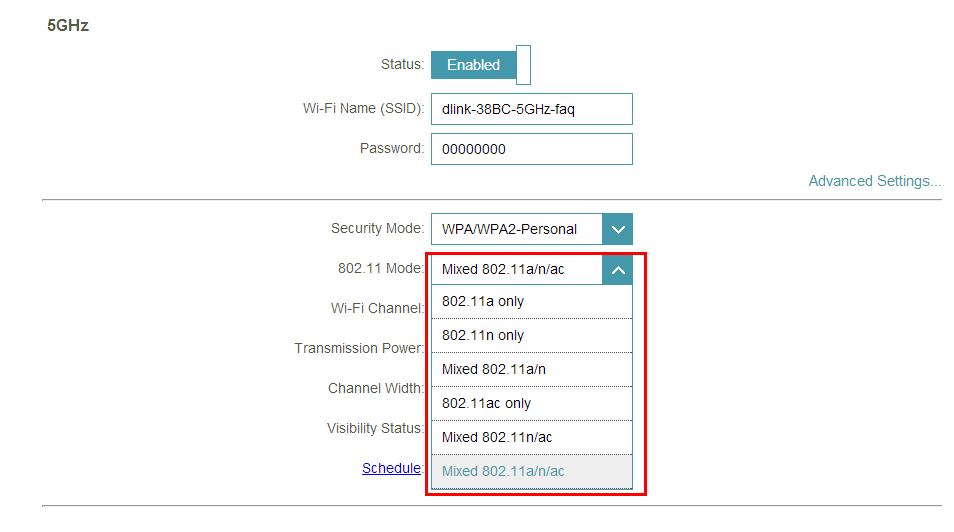Click the 5GHz section heading
The width and height of the screenshot is (954, 532).
(68, 25)
